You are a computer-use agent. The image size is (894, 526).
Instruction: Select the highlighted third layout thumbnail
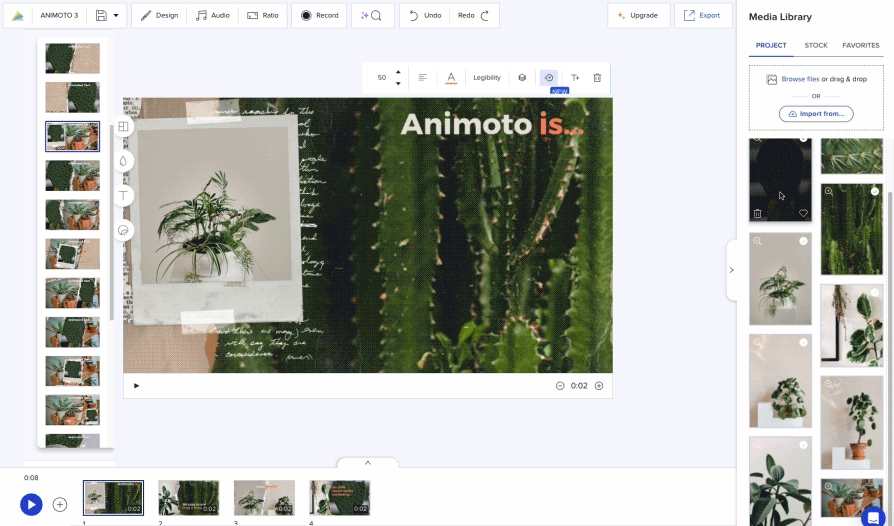point(72,137)
